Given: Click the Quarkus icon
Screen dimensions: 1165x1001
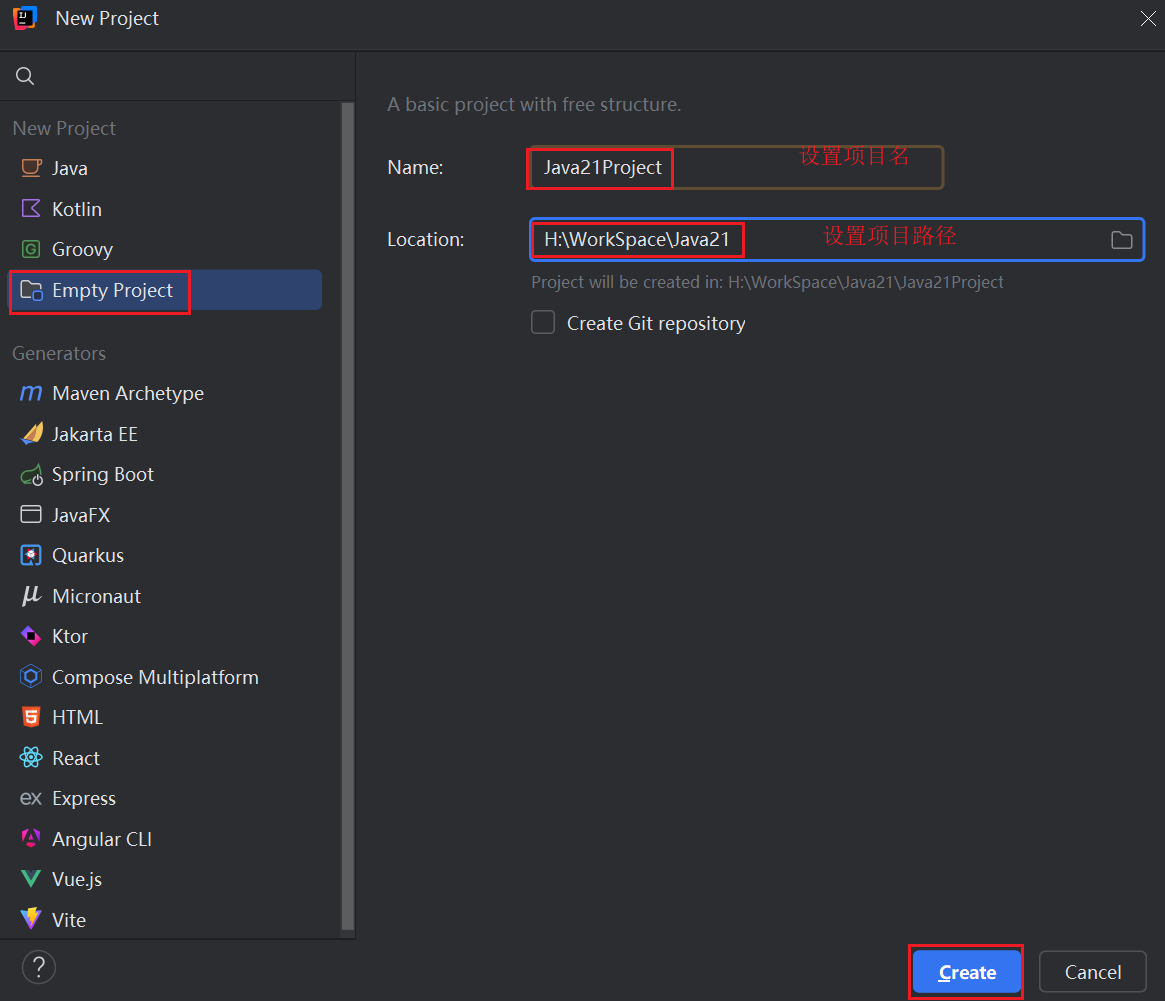Looking at the screenshot, I should click(31, 555).
